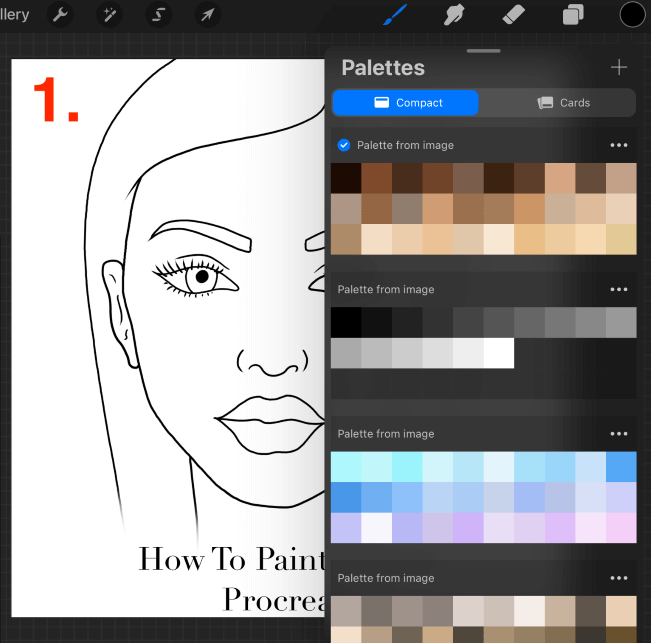Activate the Transform arrow tool
Screen dimensions: 651x643
(207, 15)
